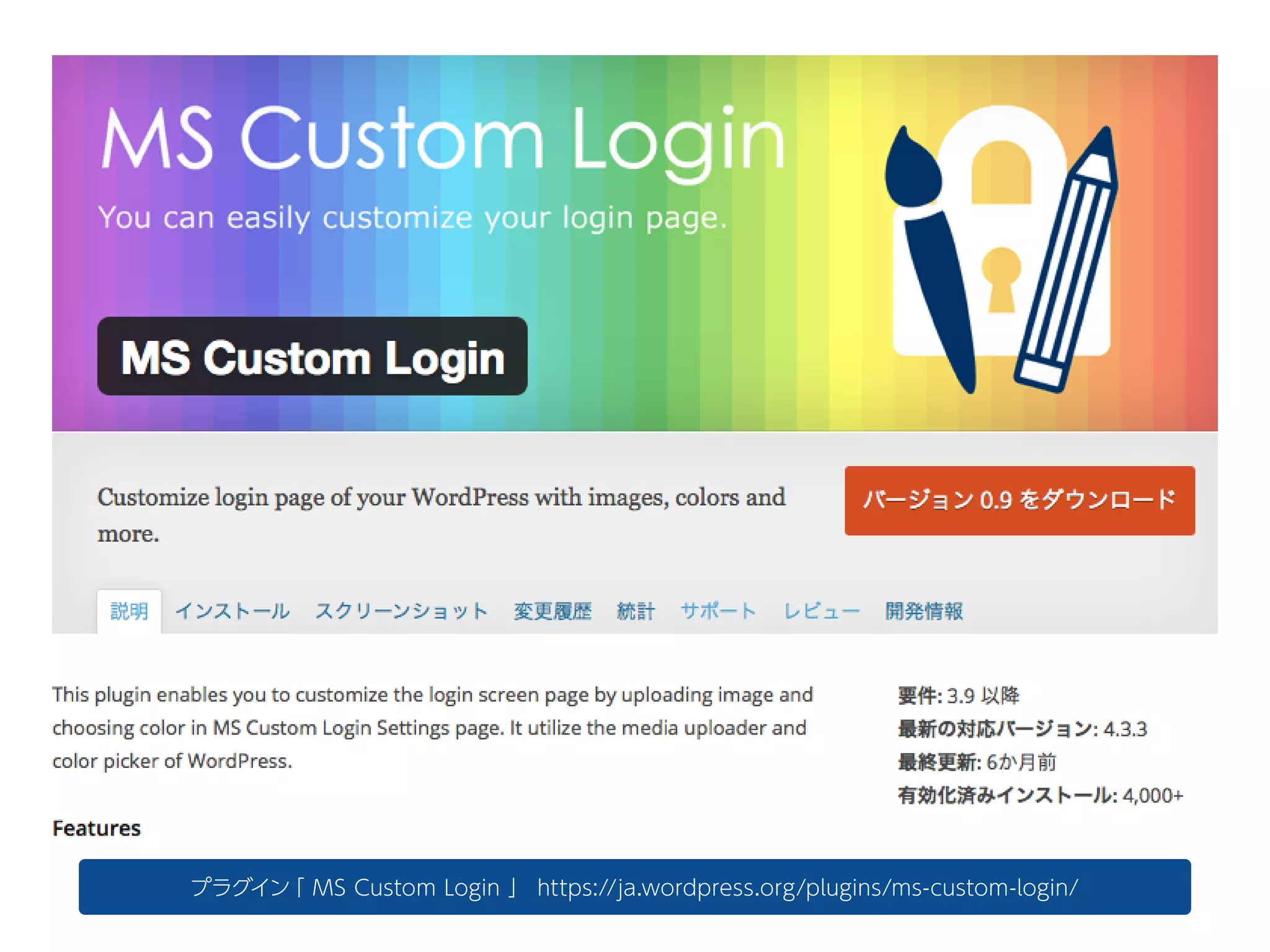Select the 説明 tab
The height and width of the screenshot is (952, 1270).
point(129,611)
